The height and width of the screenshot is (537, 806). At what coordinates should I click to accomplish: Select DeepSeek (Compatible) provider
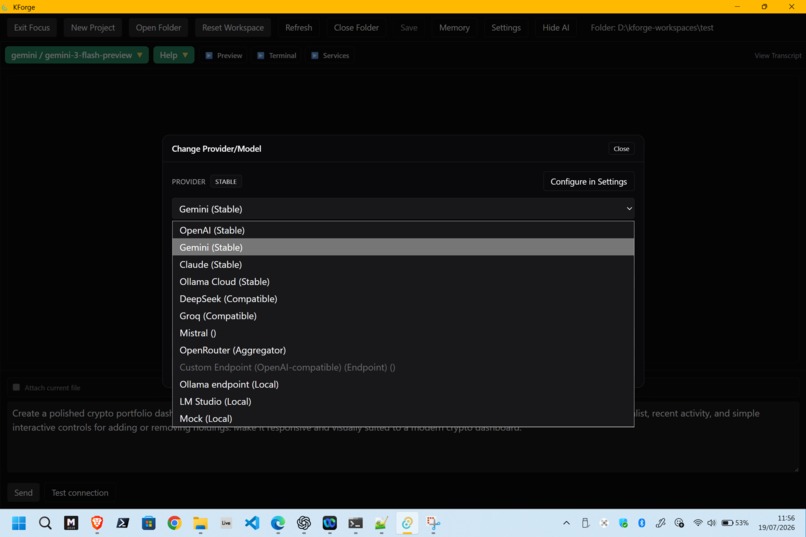tap(403, 299)
